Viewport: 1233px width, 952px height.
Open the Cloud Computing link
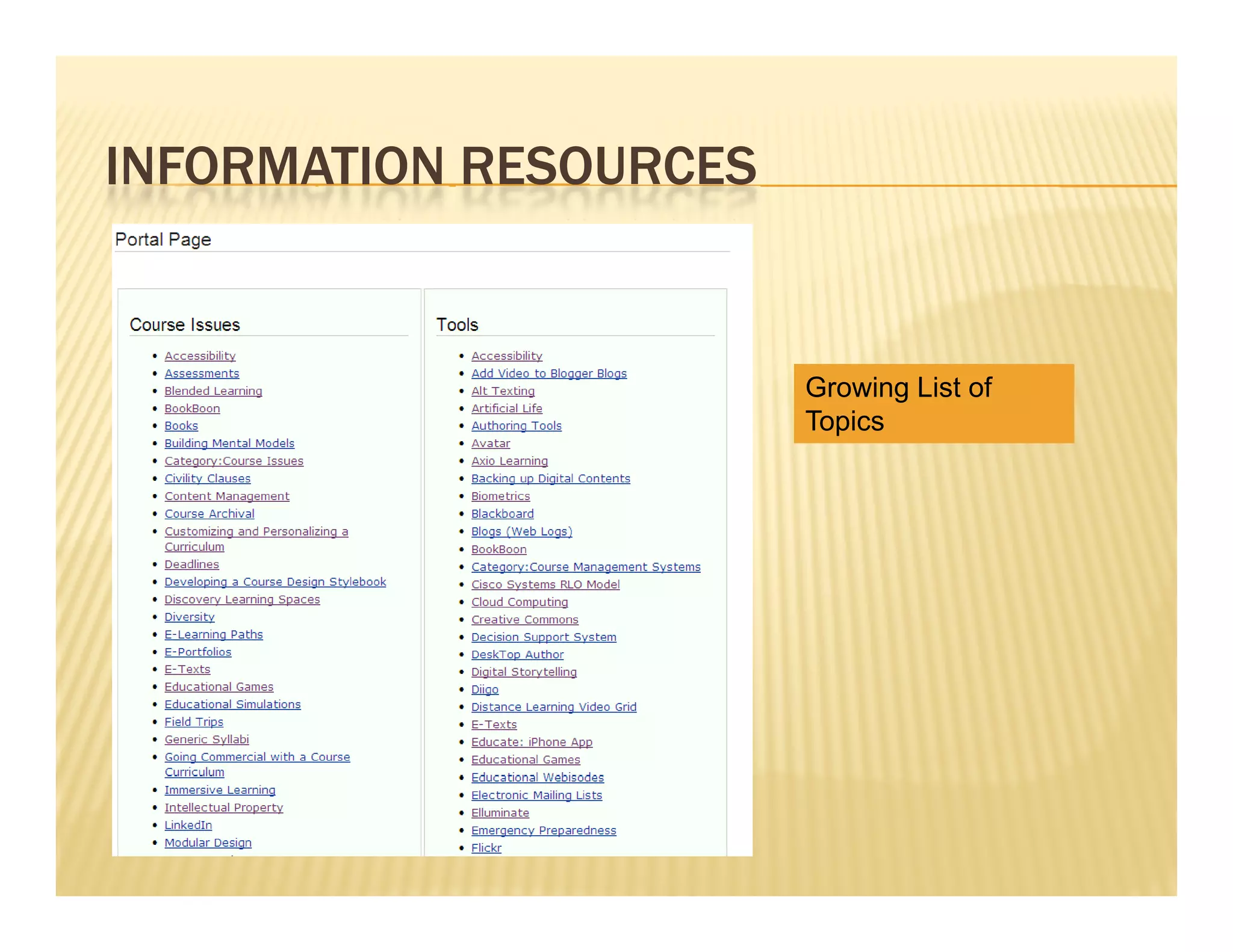coord(520,602)
